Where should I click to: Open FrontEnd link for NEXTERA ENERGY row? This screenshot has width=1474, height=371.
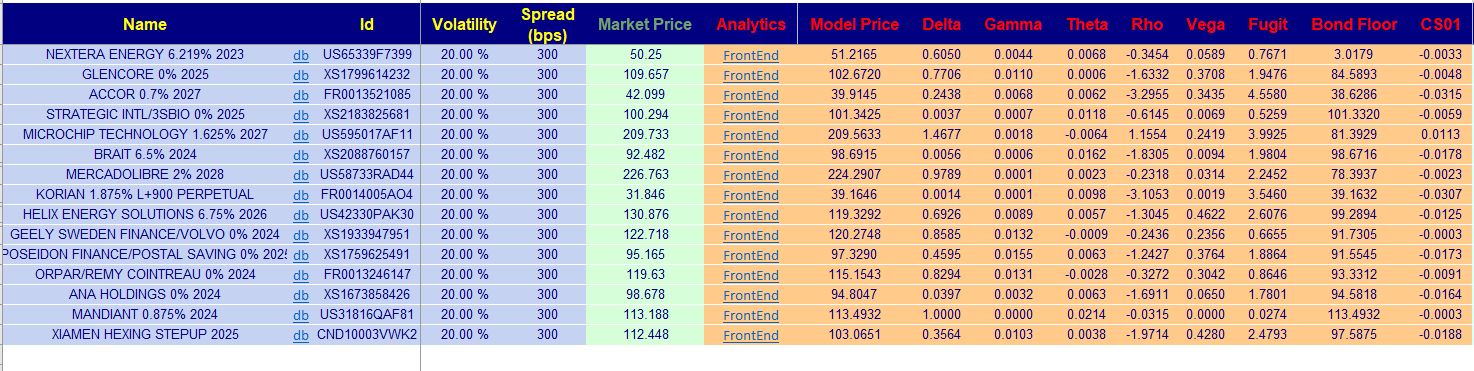[750, 56]
